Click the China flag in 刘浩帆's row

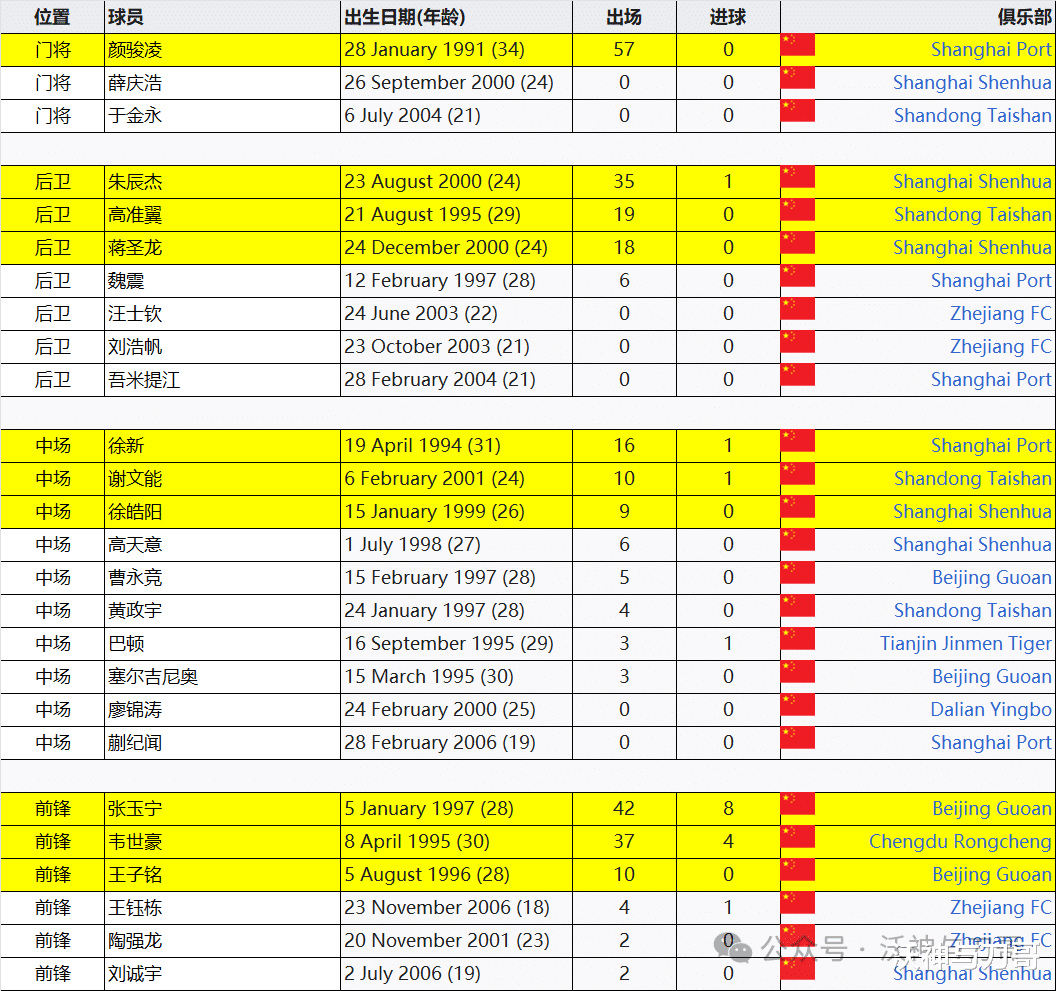[x=798, y=342]
